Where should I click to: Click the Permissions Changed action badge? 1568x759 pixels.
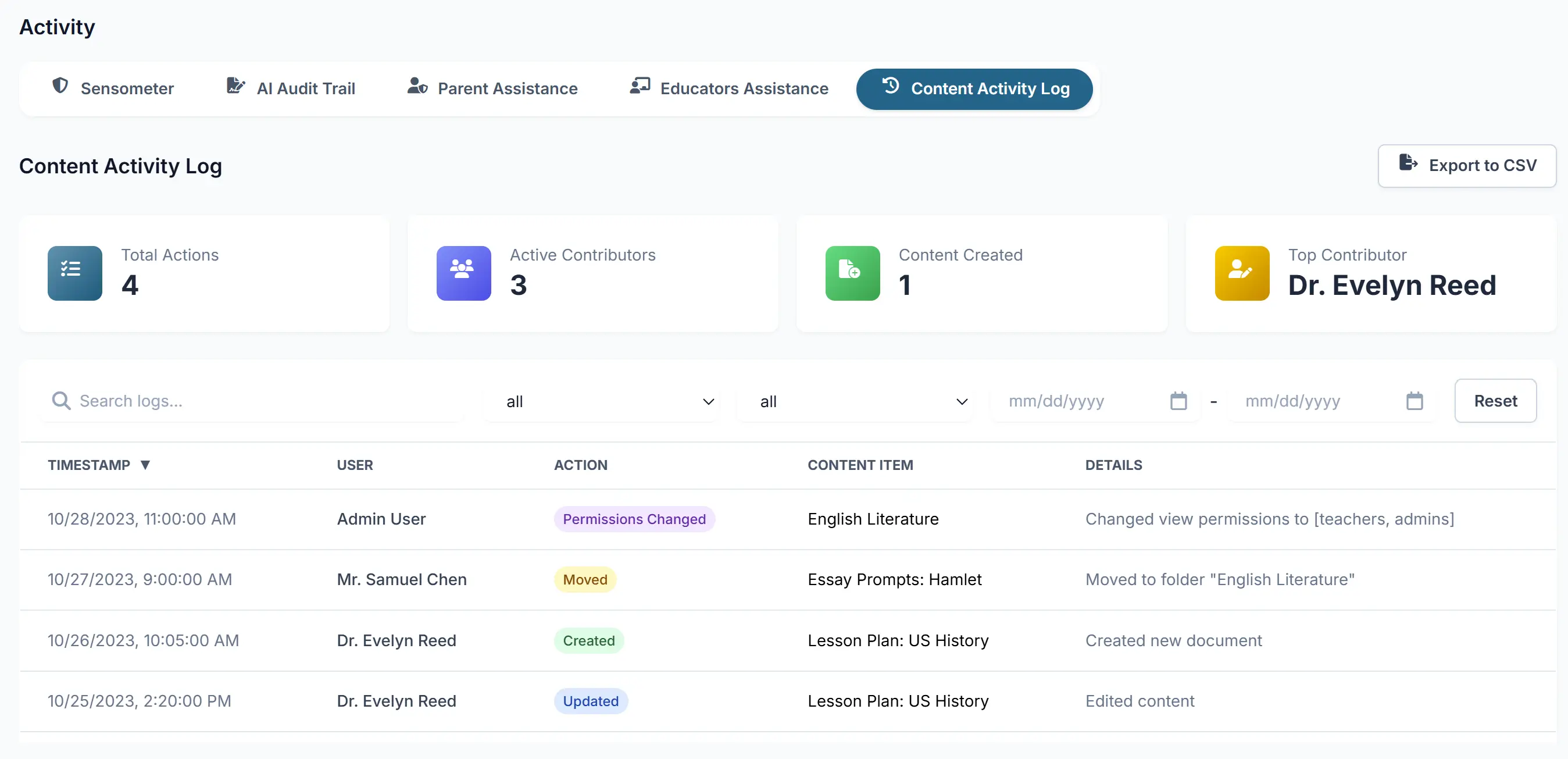[634, 519]
